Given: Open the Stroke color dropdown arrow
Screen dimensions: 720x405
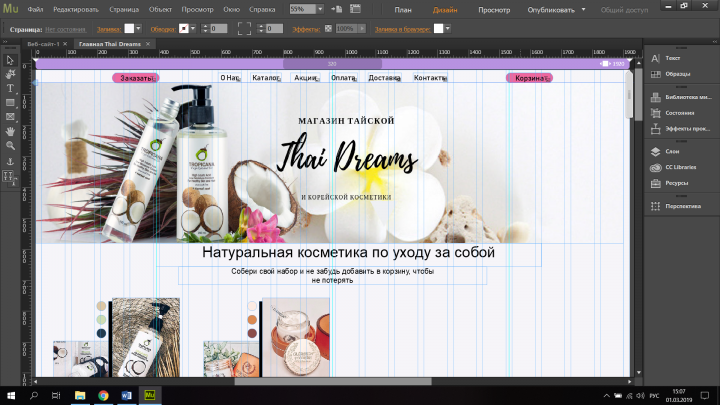Looking at the screenshot, I should click(193, 28).
